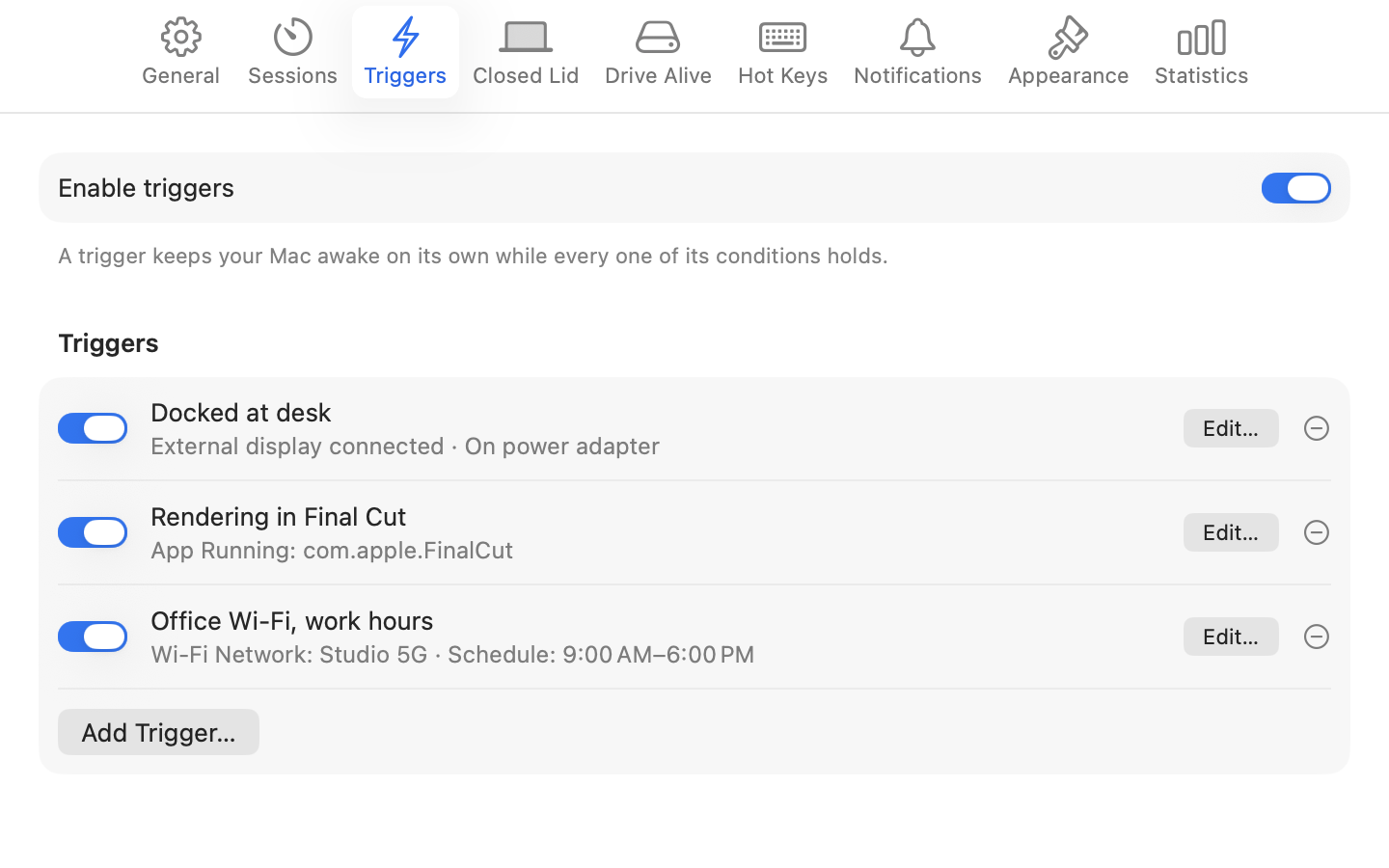1389x868 pixels.
Task: Open Hot Keys keyboard settings
Action: pos(782,52)
